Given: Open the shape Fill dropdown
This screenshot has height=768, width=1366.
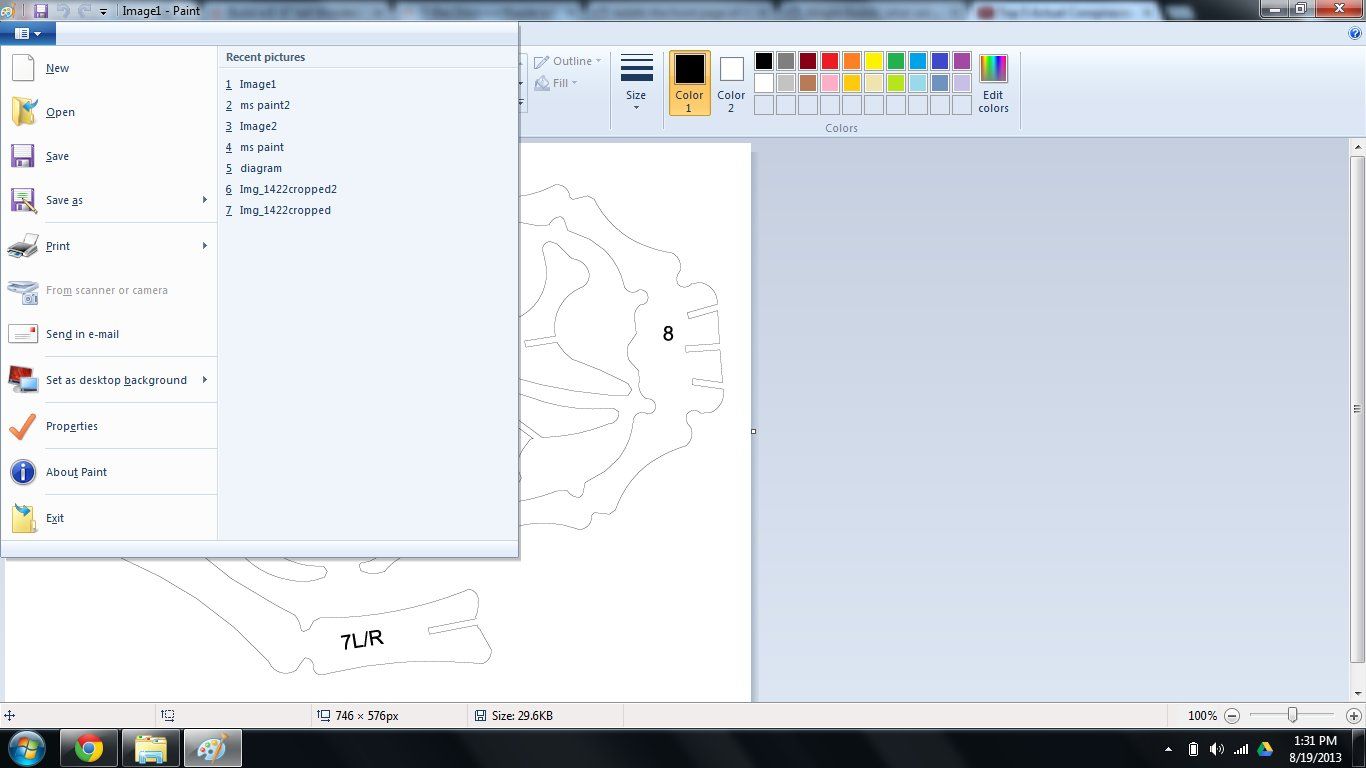Looking at the screenshot, I should pyautogui.click(x=557, y=83).
